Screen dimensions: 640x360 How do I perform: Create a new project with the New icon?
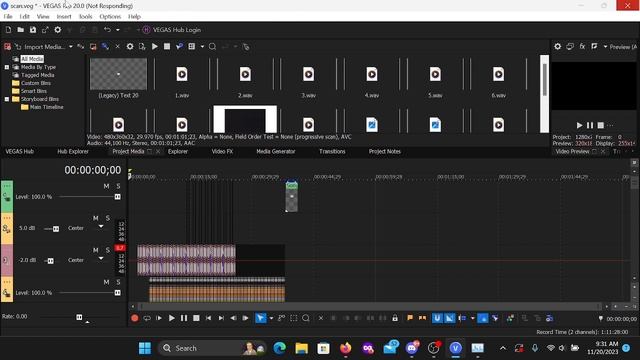click(x=8, y=30)
